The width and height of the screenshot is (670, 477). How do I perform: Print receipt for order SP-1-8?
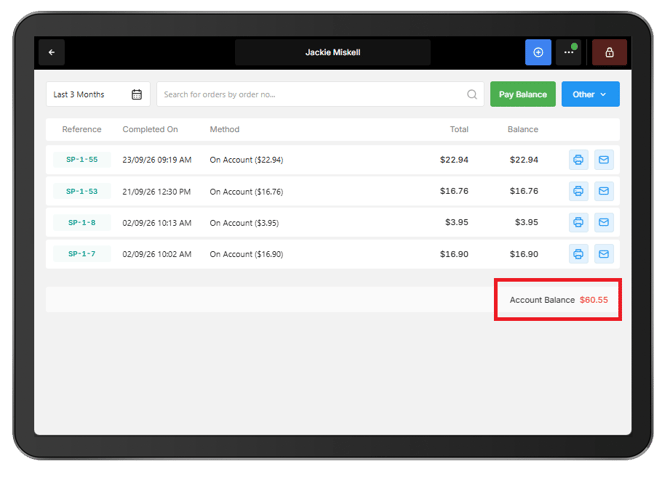[579, 222]
